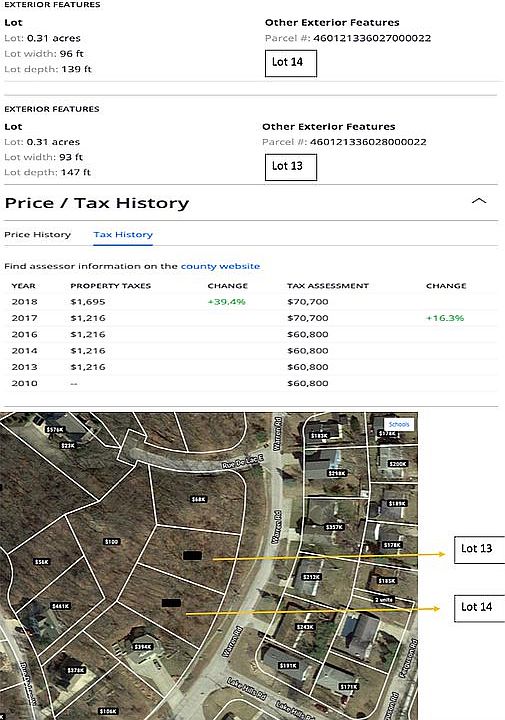Click the $56K lot price marker
The height and width of the screenshot is (720, 505).
pos(42,562)
